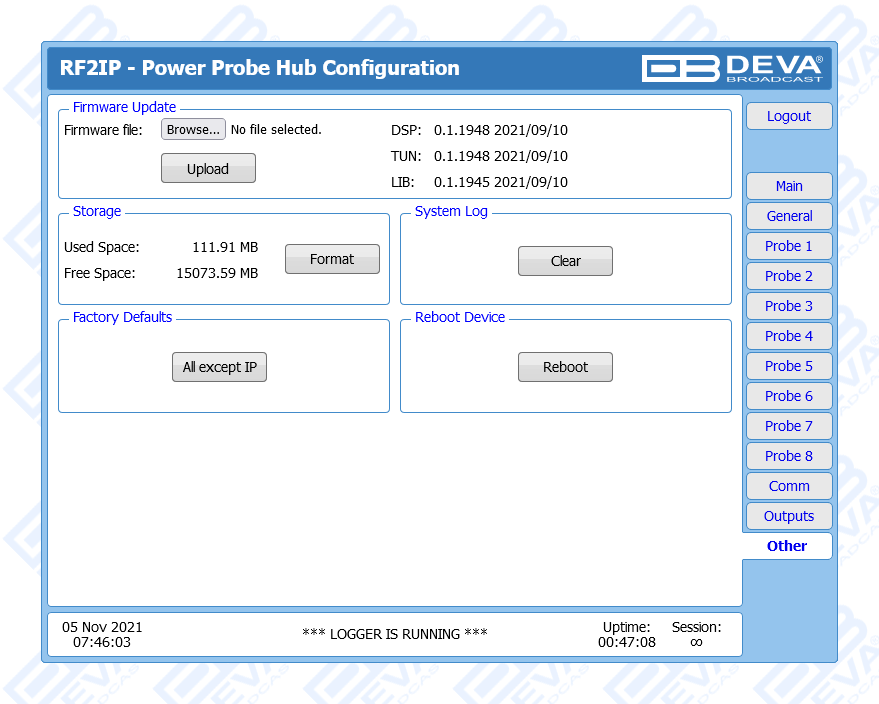Select the Probe 8 tab

(x=788, y=456)
